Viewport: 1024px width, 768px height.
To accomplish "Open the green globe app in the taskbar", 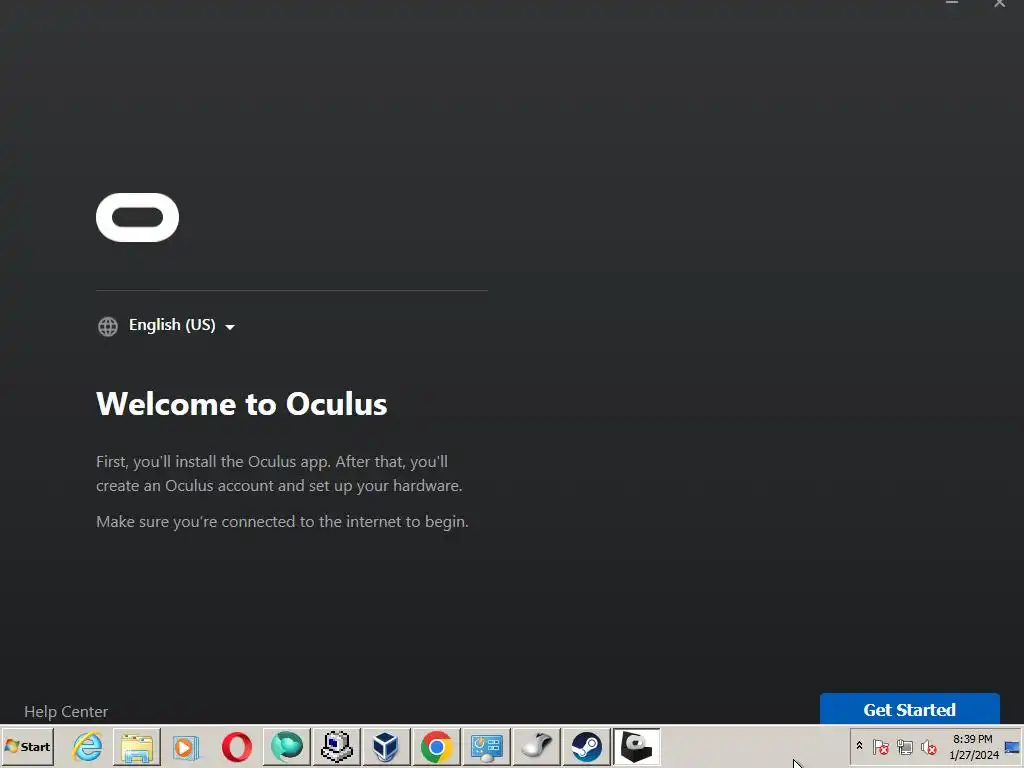I will [x=287, y=746].
